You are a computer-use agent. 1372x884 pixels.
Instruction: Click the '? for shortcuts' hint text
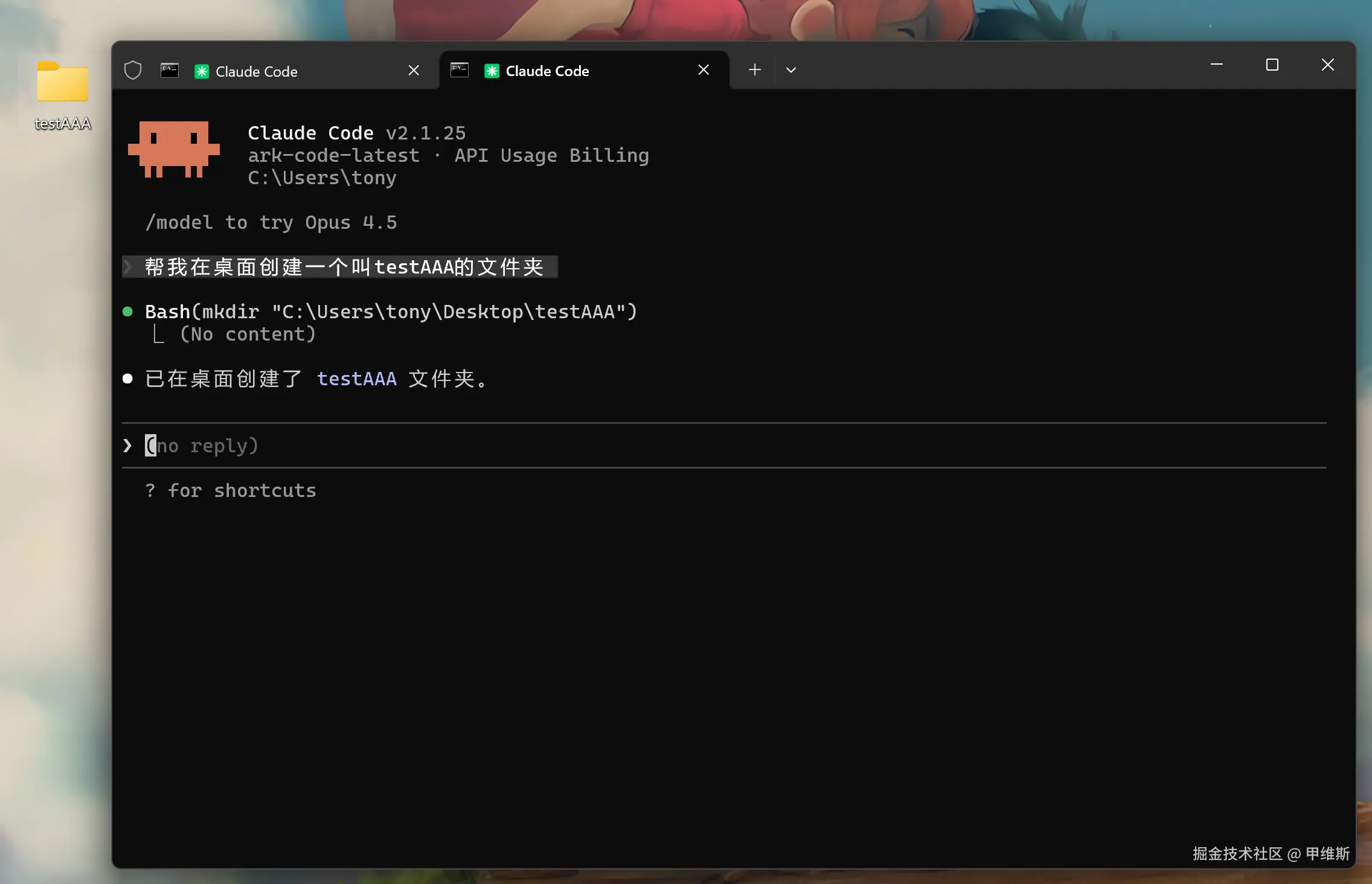[231, 490]
